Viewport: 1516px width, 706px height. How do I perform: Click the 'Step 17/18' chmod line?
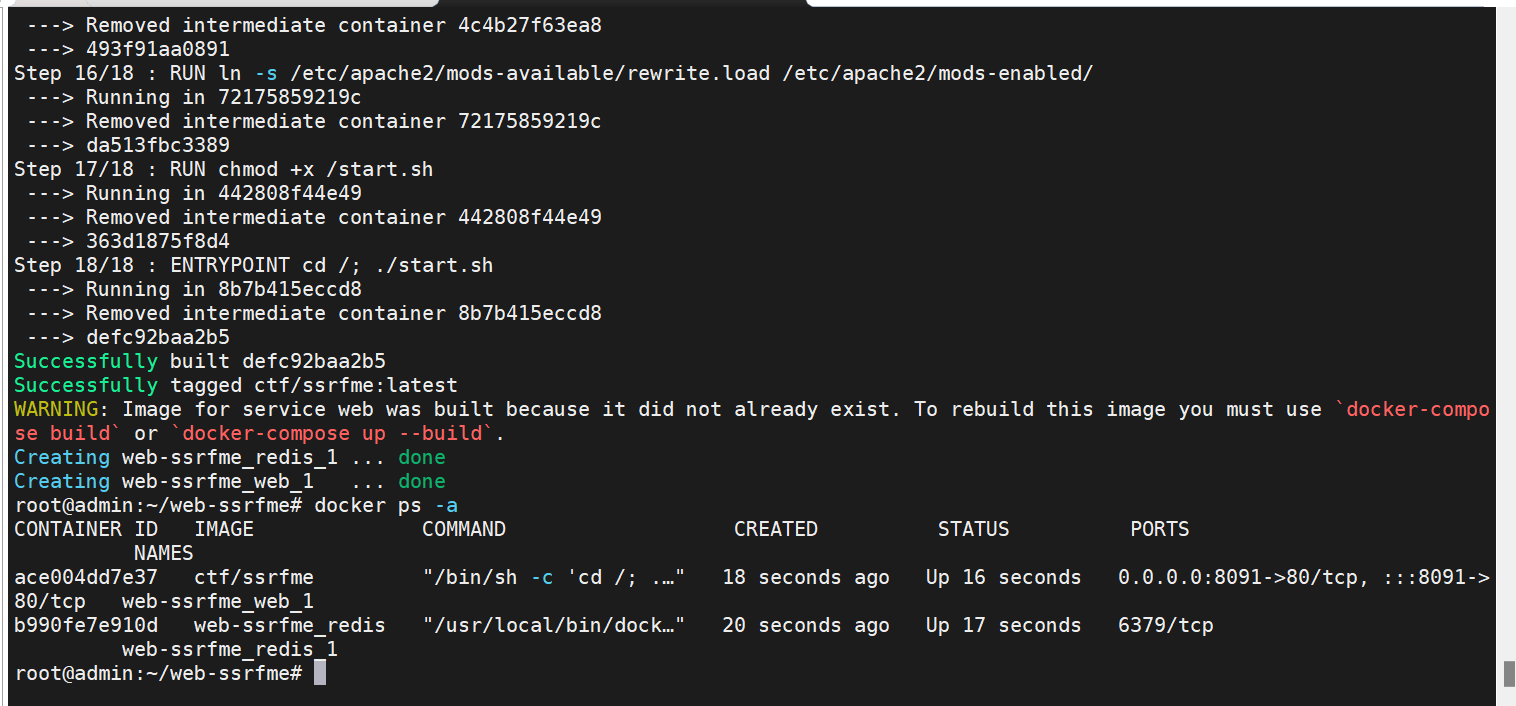coord(224,169)
